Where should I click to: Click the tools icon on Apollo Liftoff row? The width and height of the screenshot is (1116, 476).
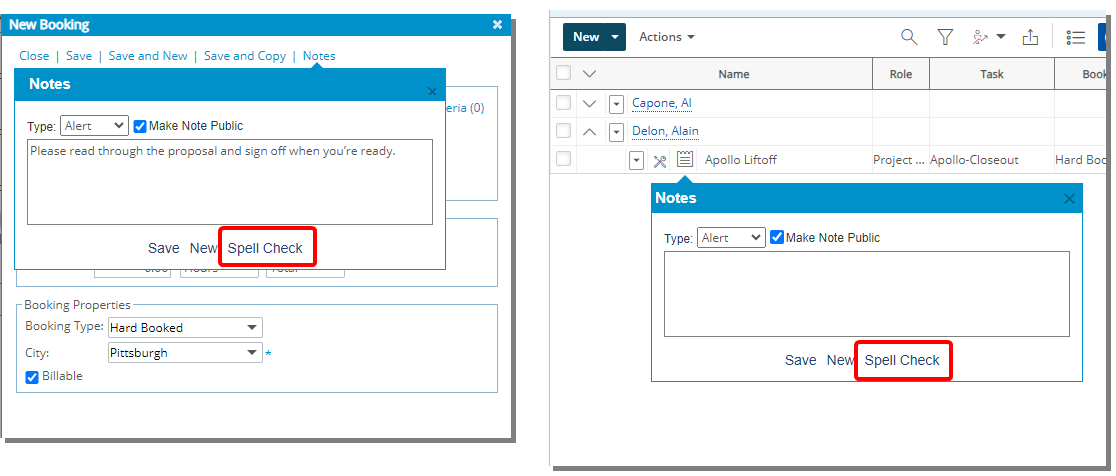660,160
